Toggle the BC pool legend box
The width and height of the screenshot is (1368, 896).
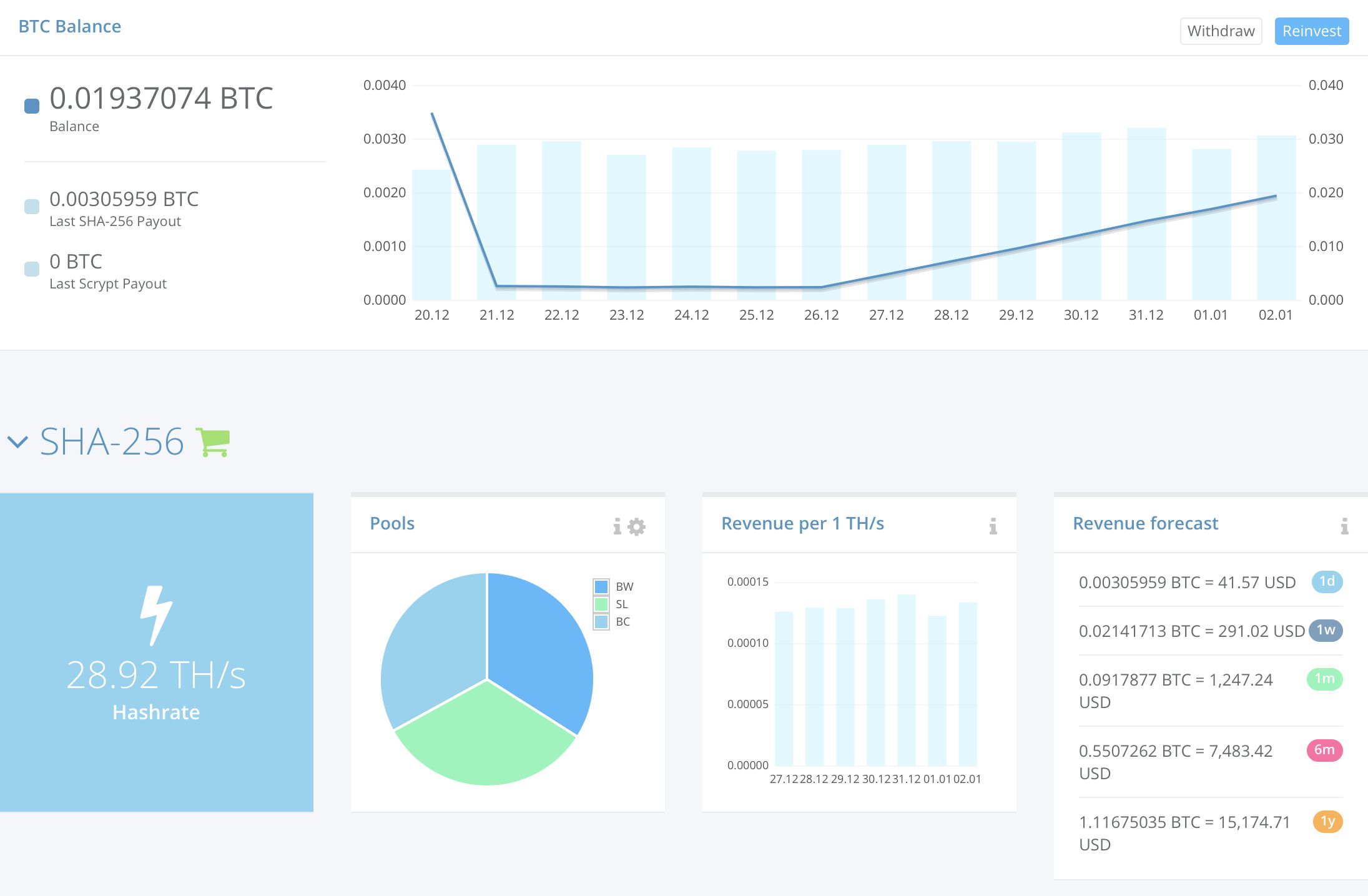tap(601, 622)
